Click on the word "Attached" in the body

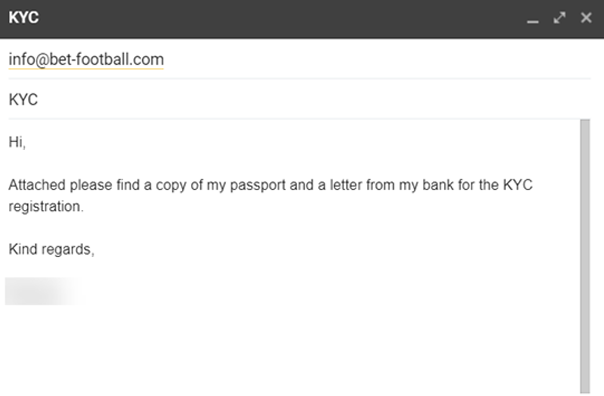[37, 185]
